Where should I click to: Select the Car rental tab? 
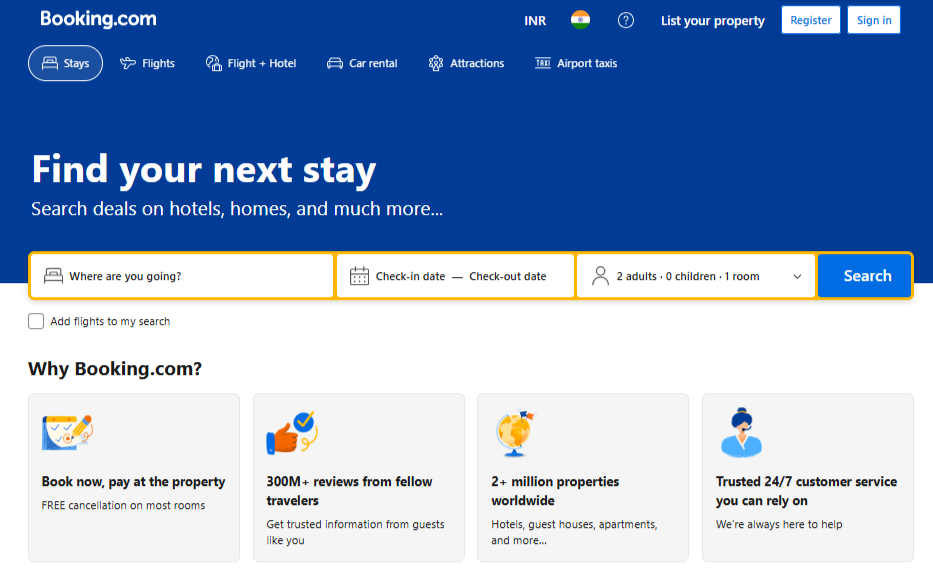pos(362,63)
